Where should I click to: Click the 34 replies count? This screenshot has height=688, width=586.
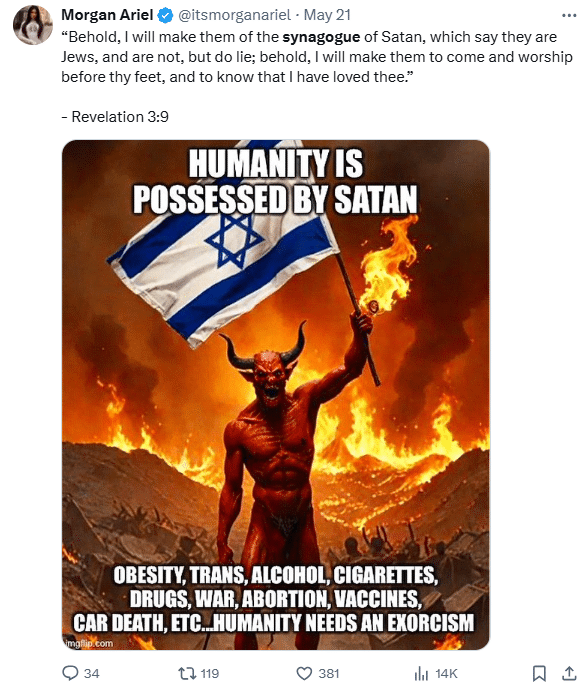[x=92, y=674]
